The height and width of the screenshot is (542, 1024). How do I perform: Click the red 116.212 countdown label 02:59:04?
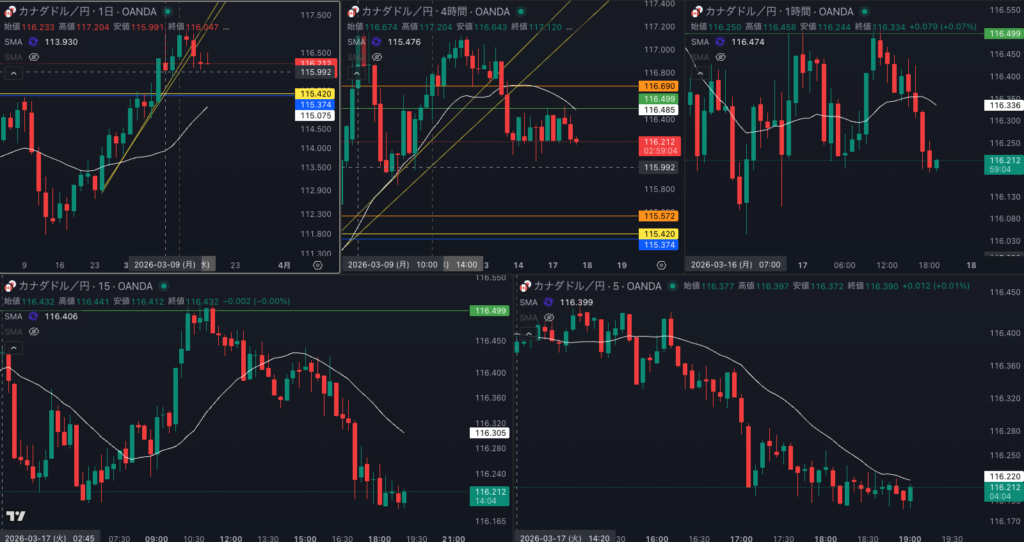(x=658, y=146)
